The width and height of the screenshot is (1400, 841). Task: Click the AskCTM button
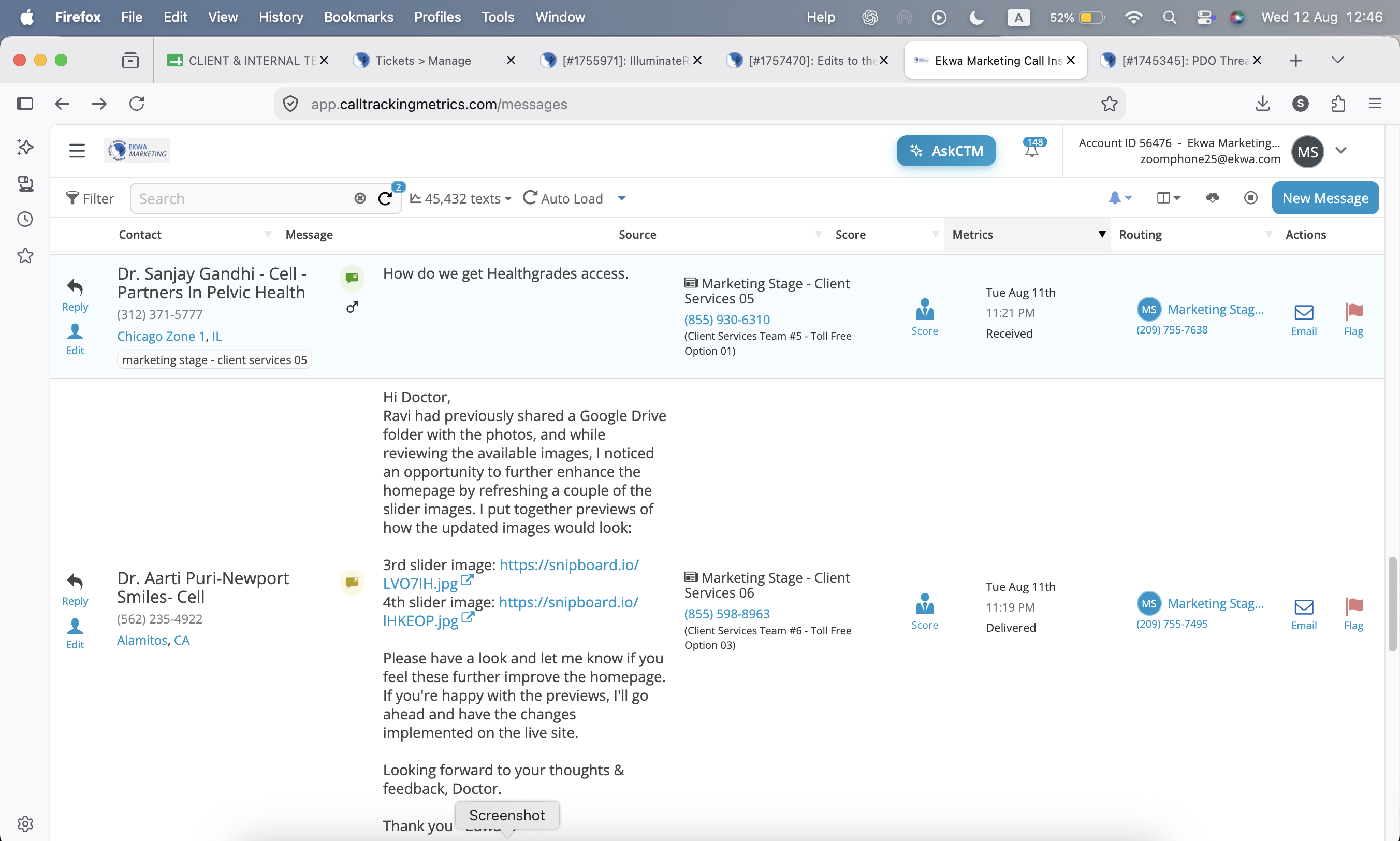[945, 151]
